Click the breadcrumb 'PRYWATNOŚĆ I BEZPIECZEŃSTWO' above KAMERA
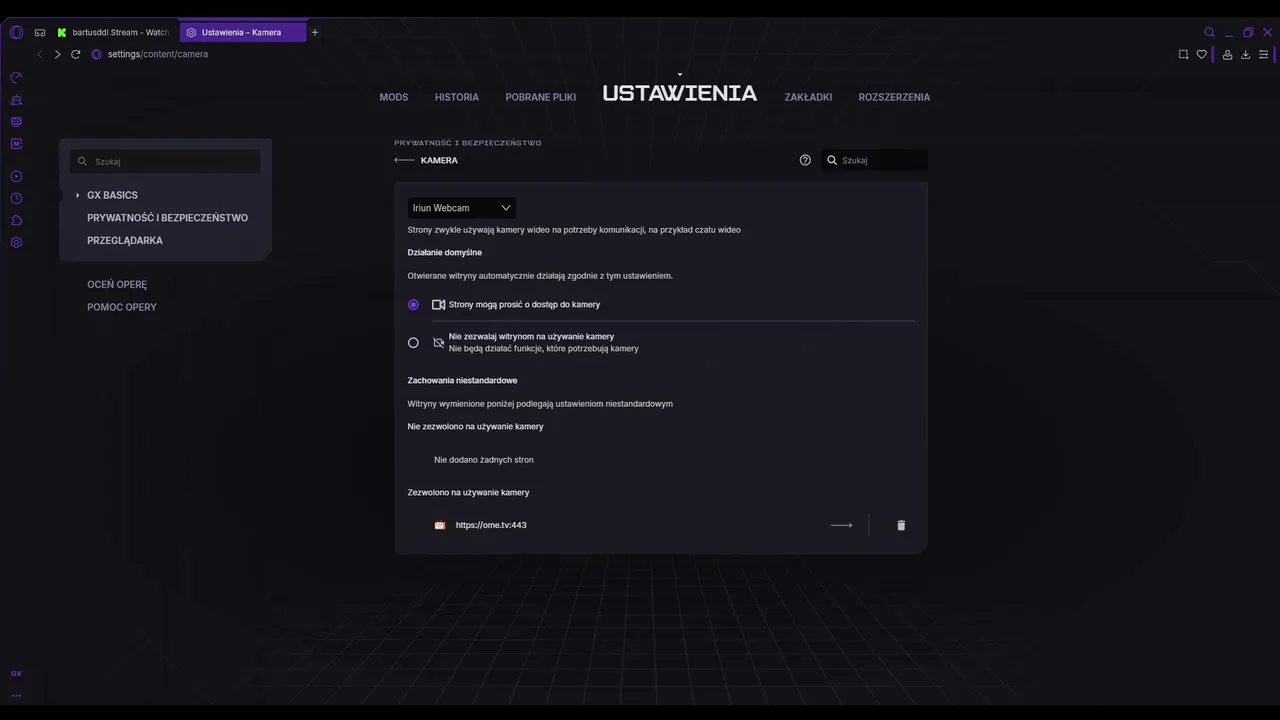 (x=467, y=143)
